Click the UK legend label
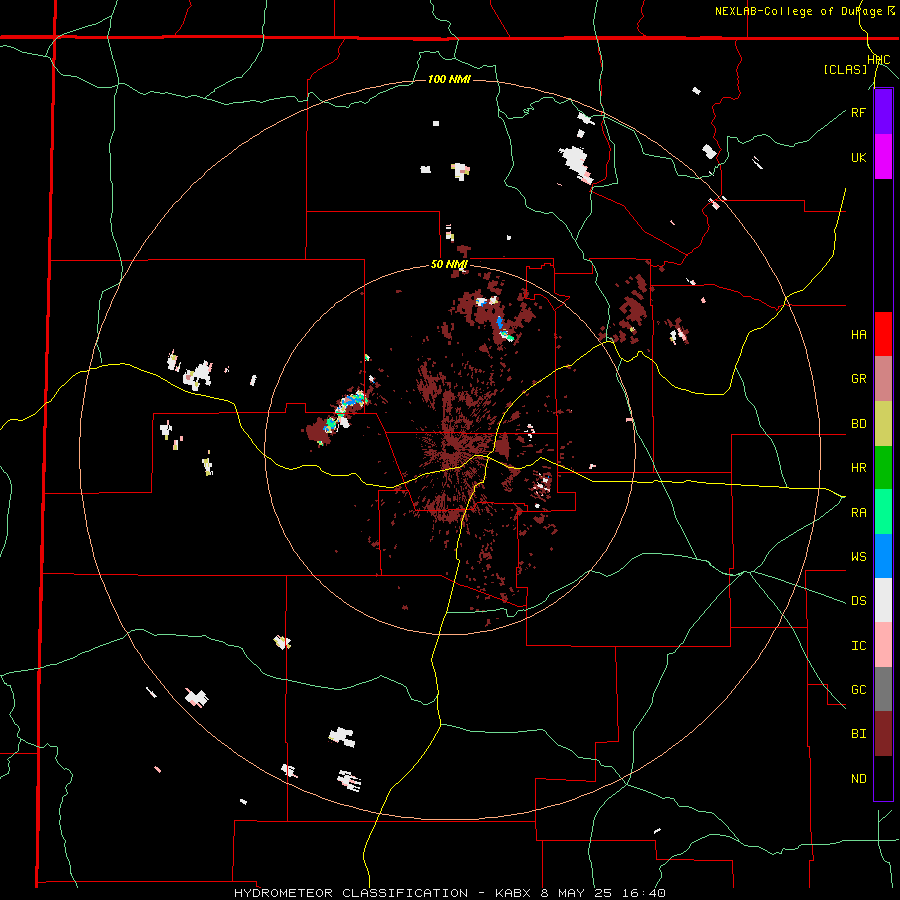Viewport: 900px width, 900px height. [858, 157]
